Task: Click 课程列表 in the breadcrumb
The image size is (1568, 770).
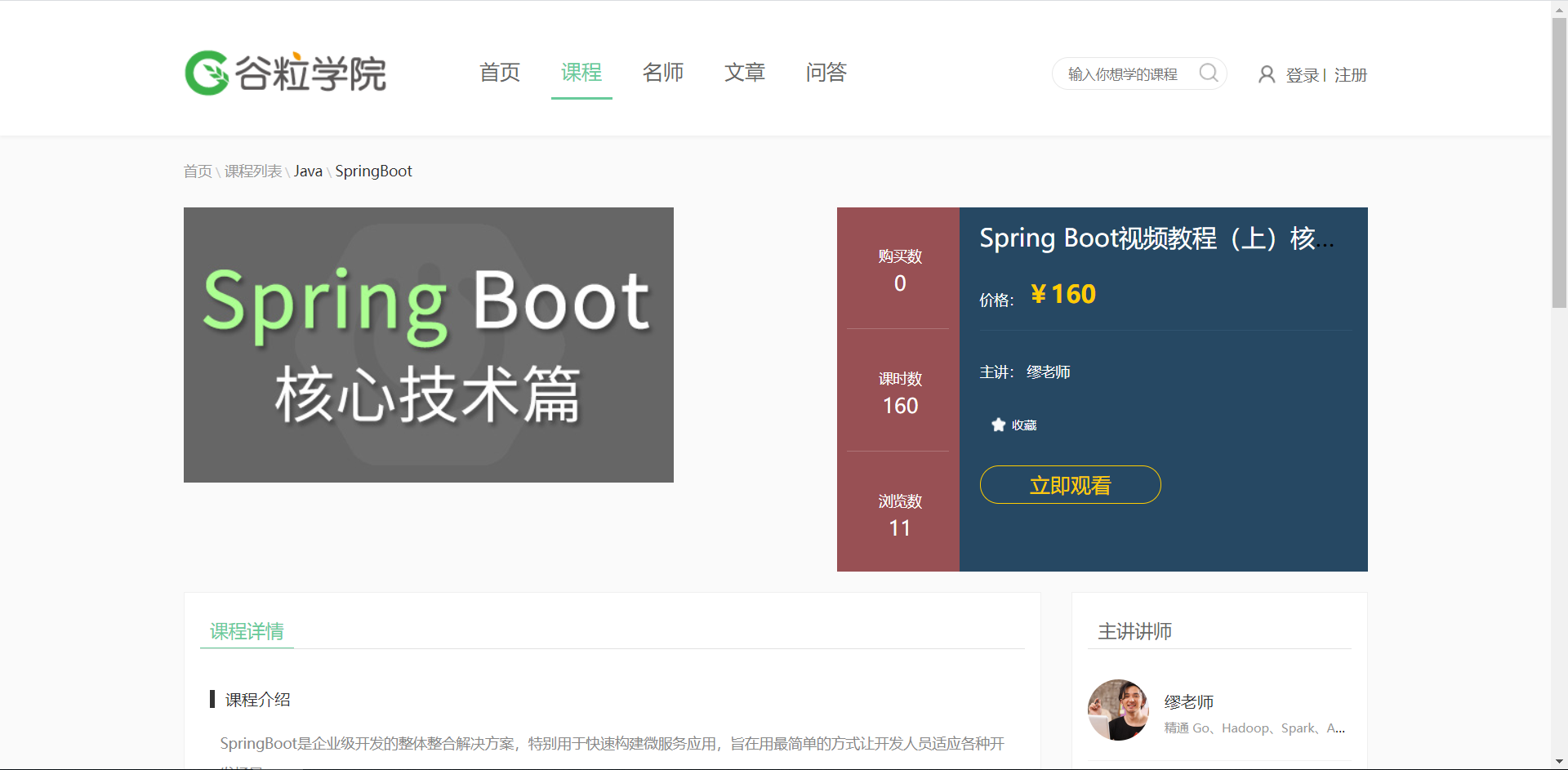Action: coord(253,171)
